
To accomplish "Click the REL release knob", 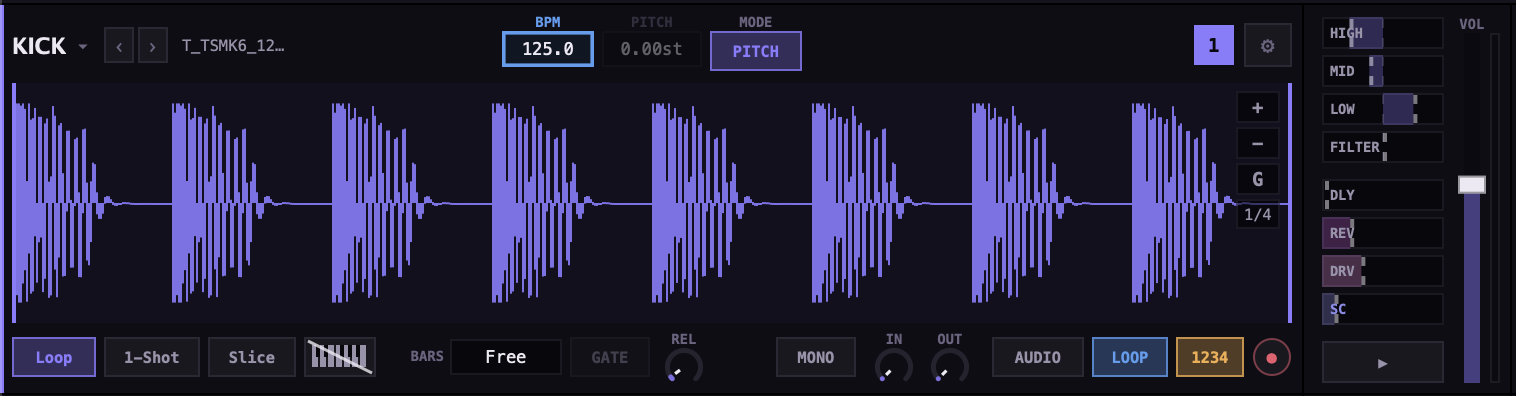I will [x=684, y=366].
